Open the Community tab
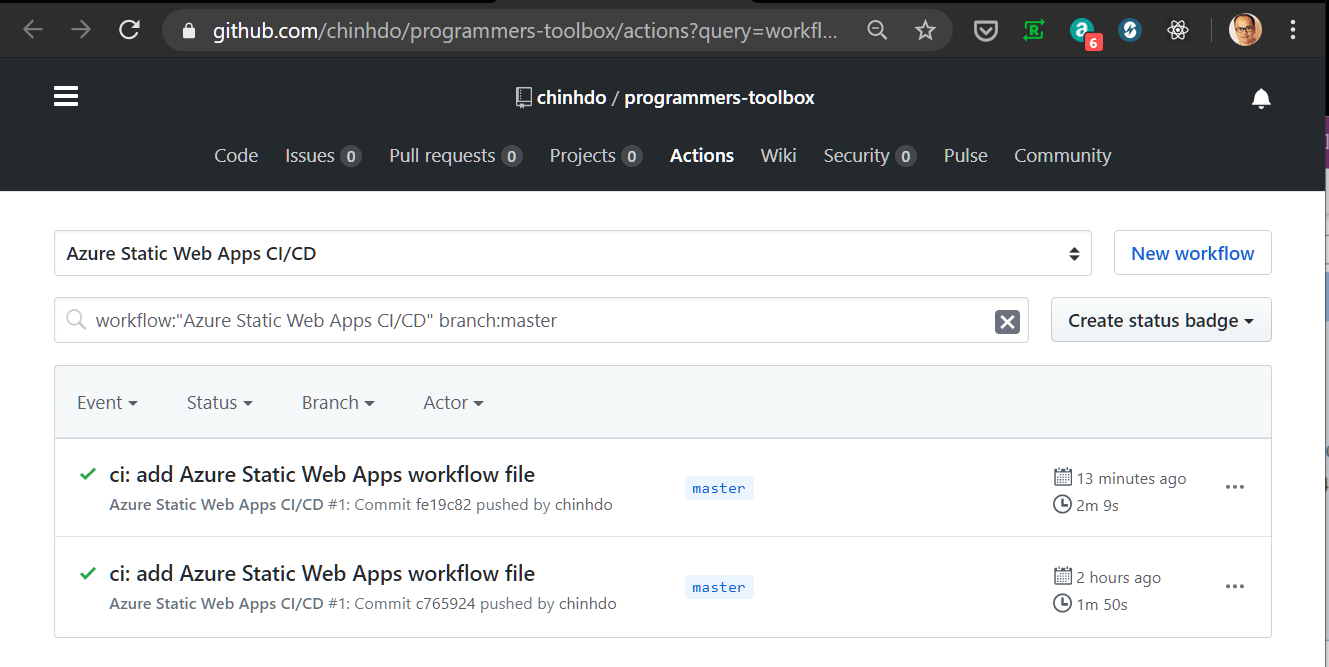This screenshot has height=667, width=1329. click(1062, 155)
